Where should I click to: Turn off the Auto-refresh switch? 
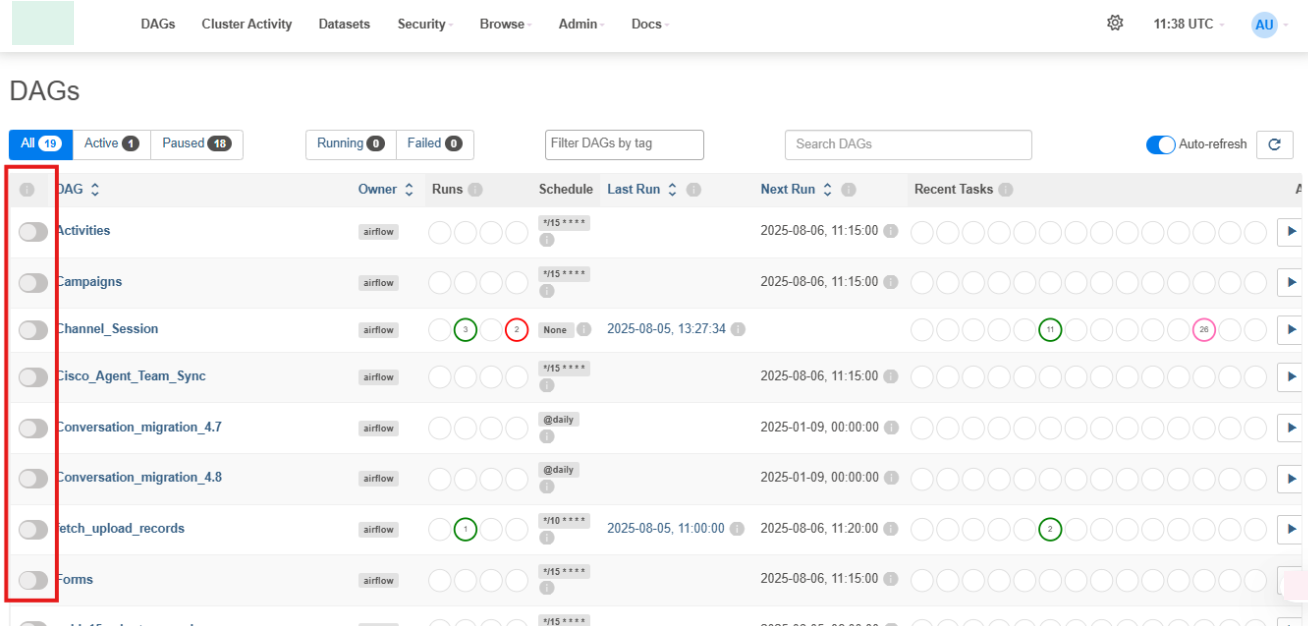tap(1160, 145)
